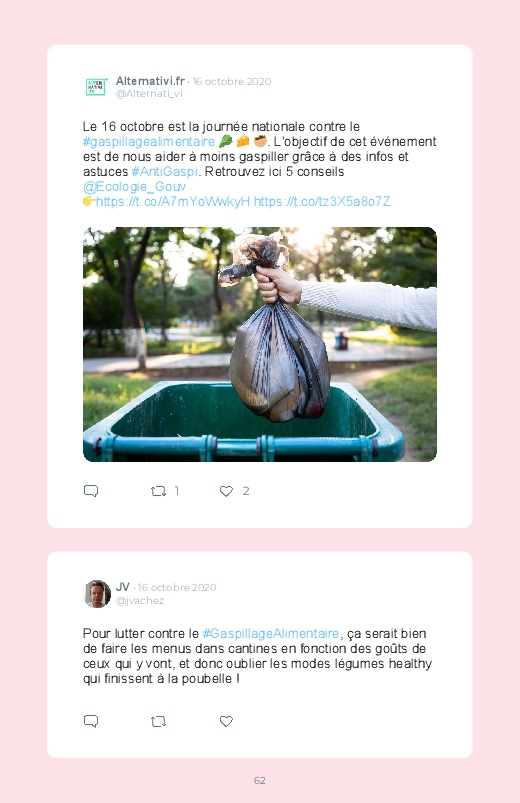Open the Alternativi.fr profile avatar
This screenshot has height=803, width=520.
(x=96, y=87)
